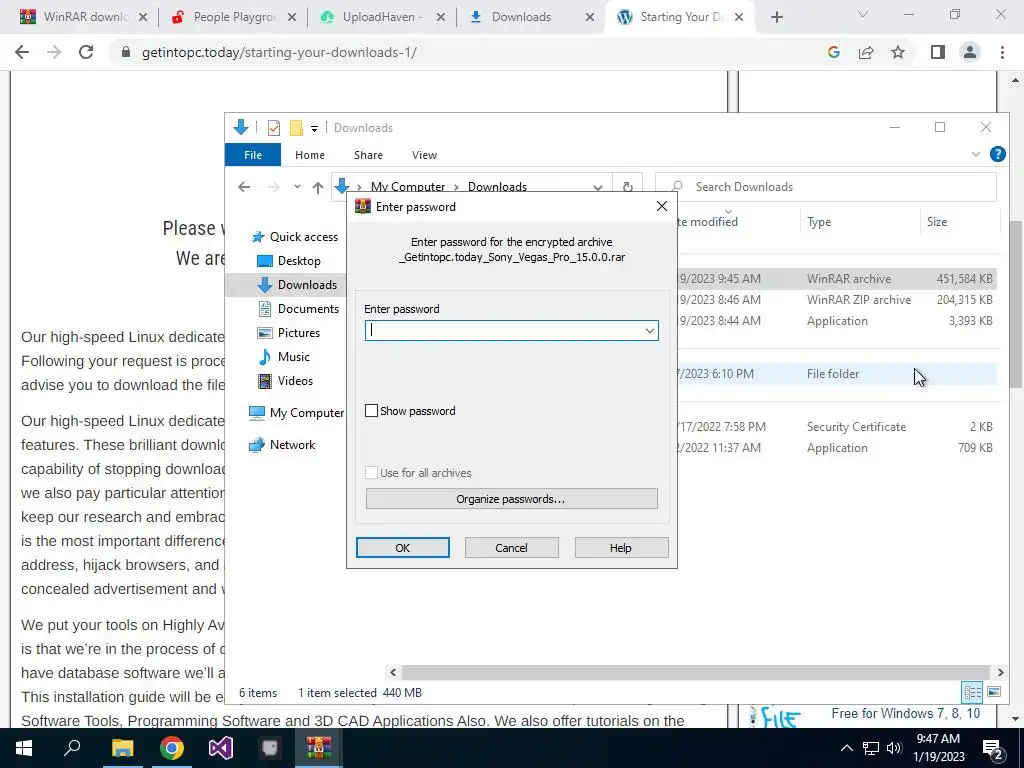Viewport: 1024px width, 768px height.
Task: Open the Share ribbon tab
Action: tap(368, 155)
